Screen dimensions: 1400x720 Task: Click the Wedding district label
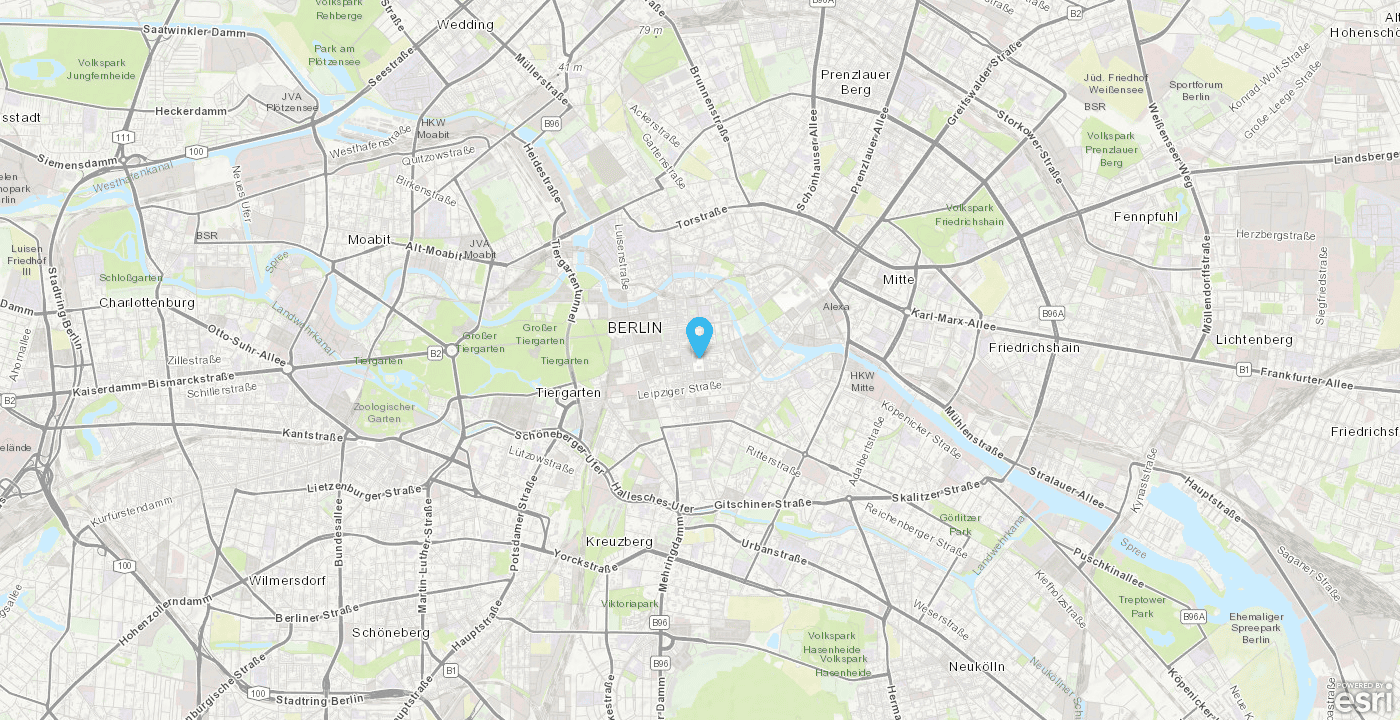(465, 24)
